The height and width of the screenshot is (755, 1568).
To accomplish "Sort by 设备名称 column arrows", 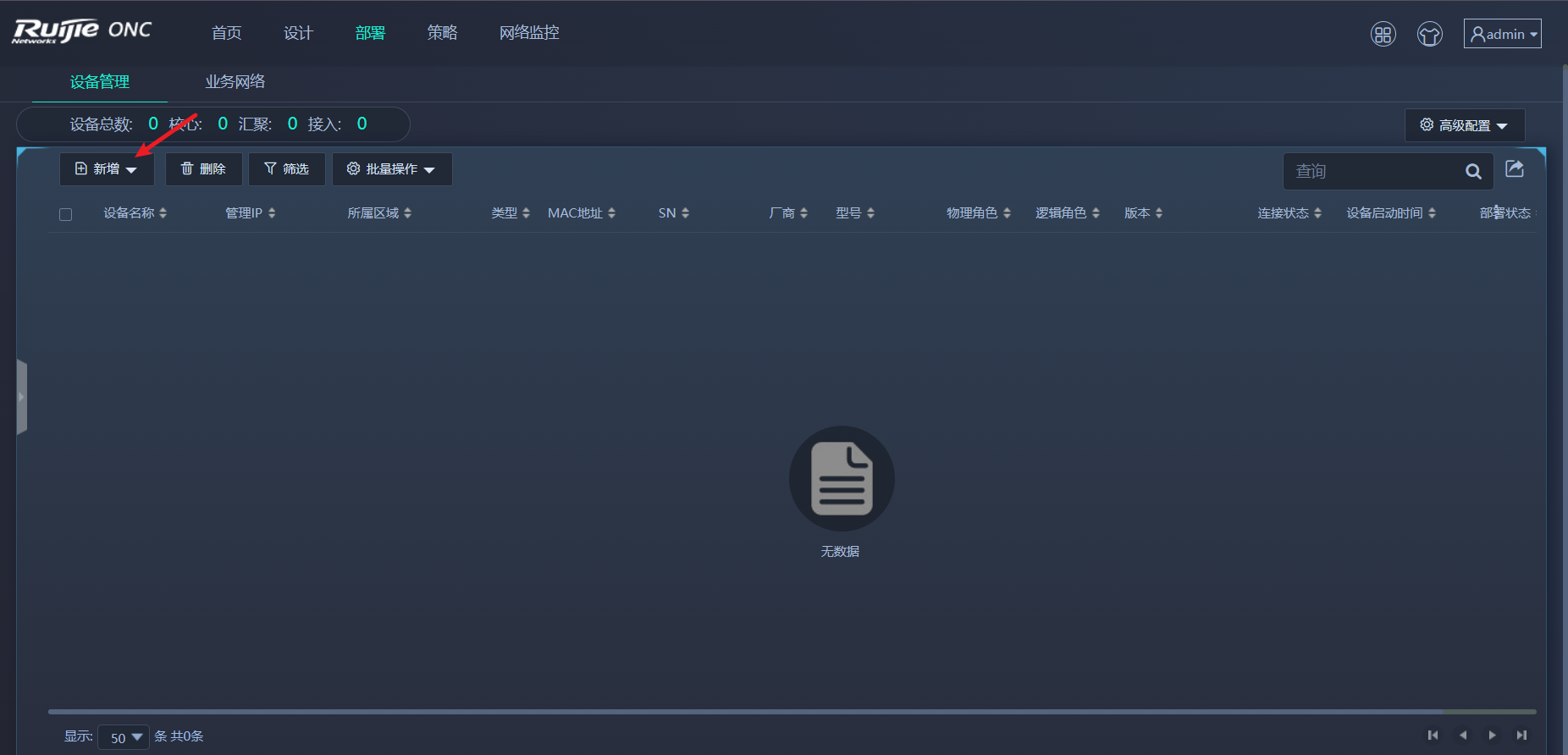I will click(163, 213).
